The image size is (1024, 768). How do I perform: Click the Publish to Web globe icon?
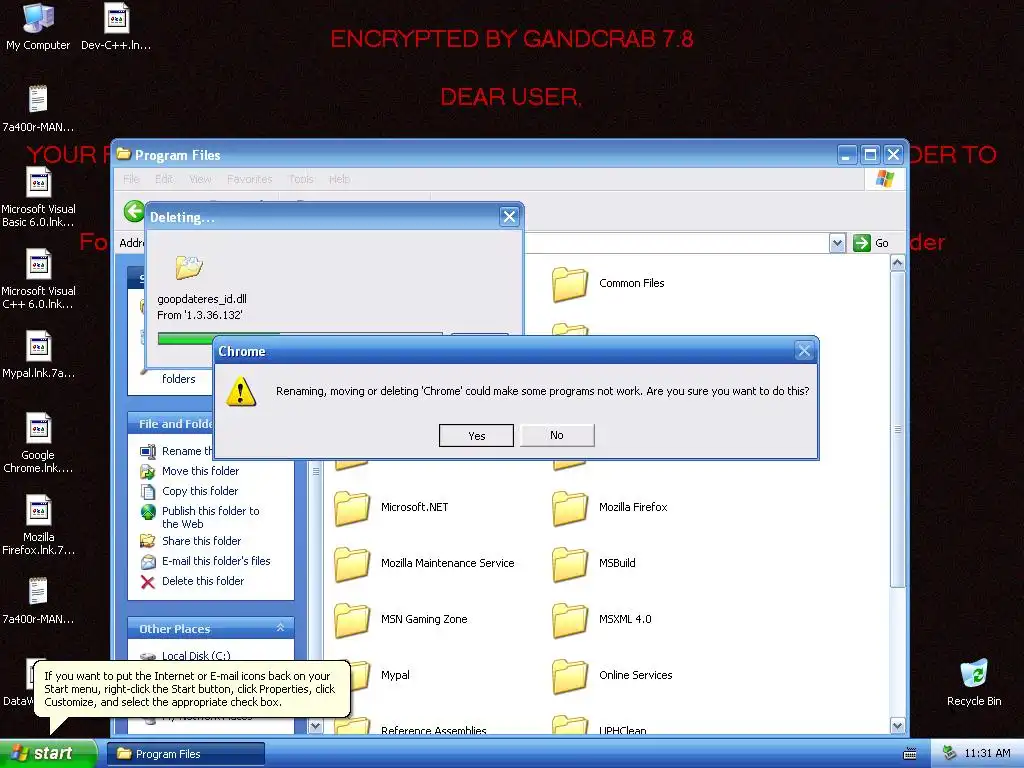pyautogui.click(x=148, y=512)
